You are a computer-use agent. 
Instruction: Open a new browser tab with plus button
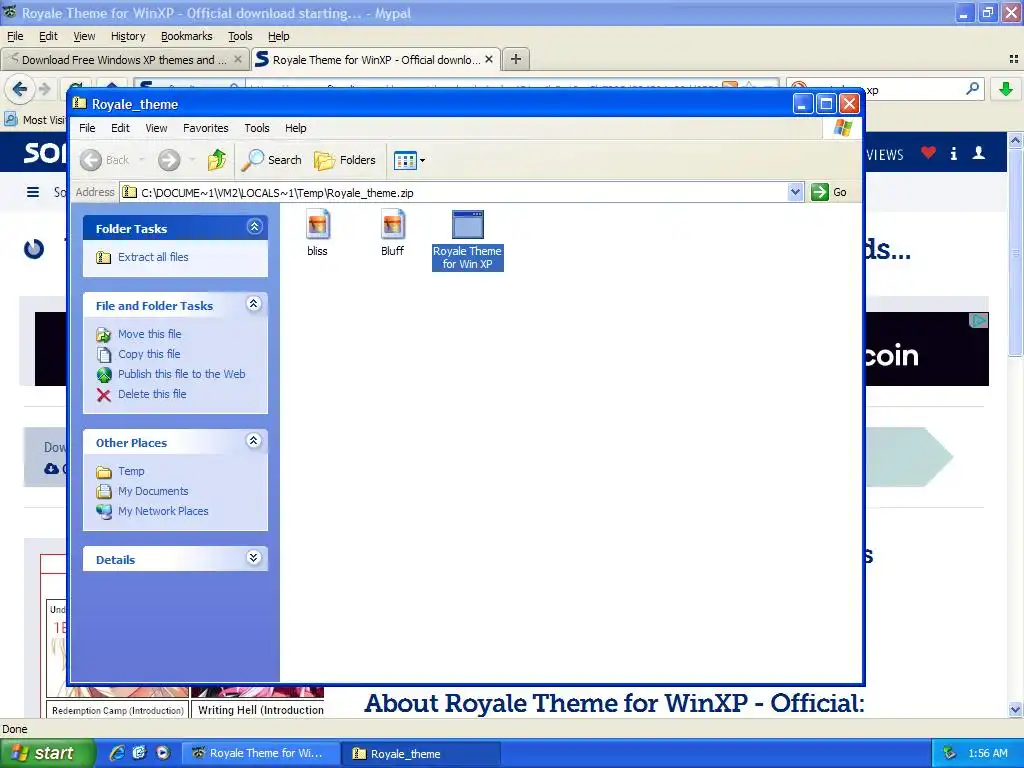(x=516, y=59)
